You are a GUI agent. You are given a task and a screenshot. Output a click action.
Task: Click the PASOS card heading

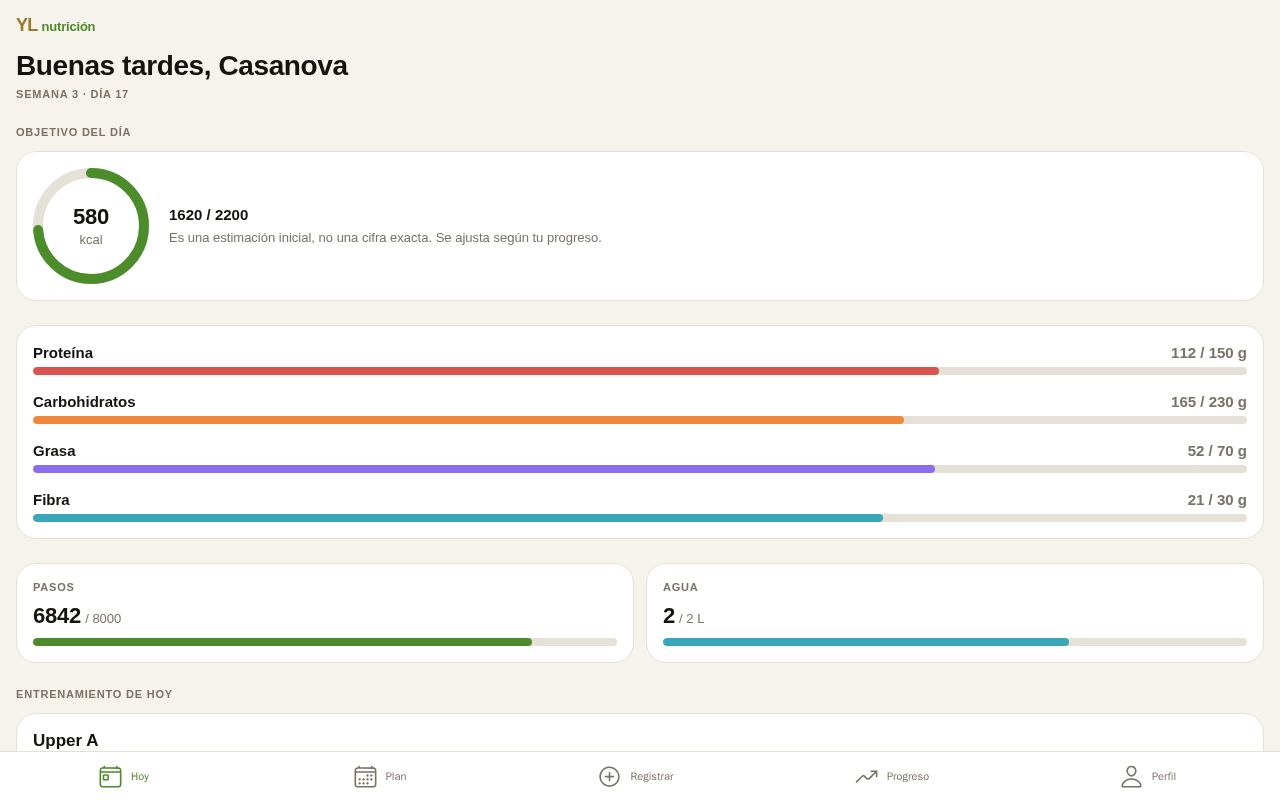click(54, 587)
